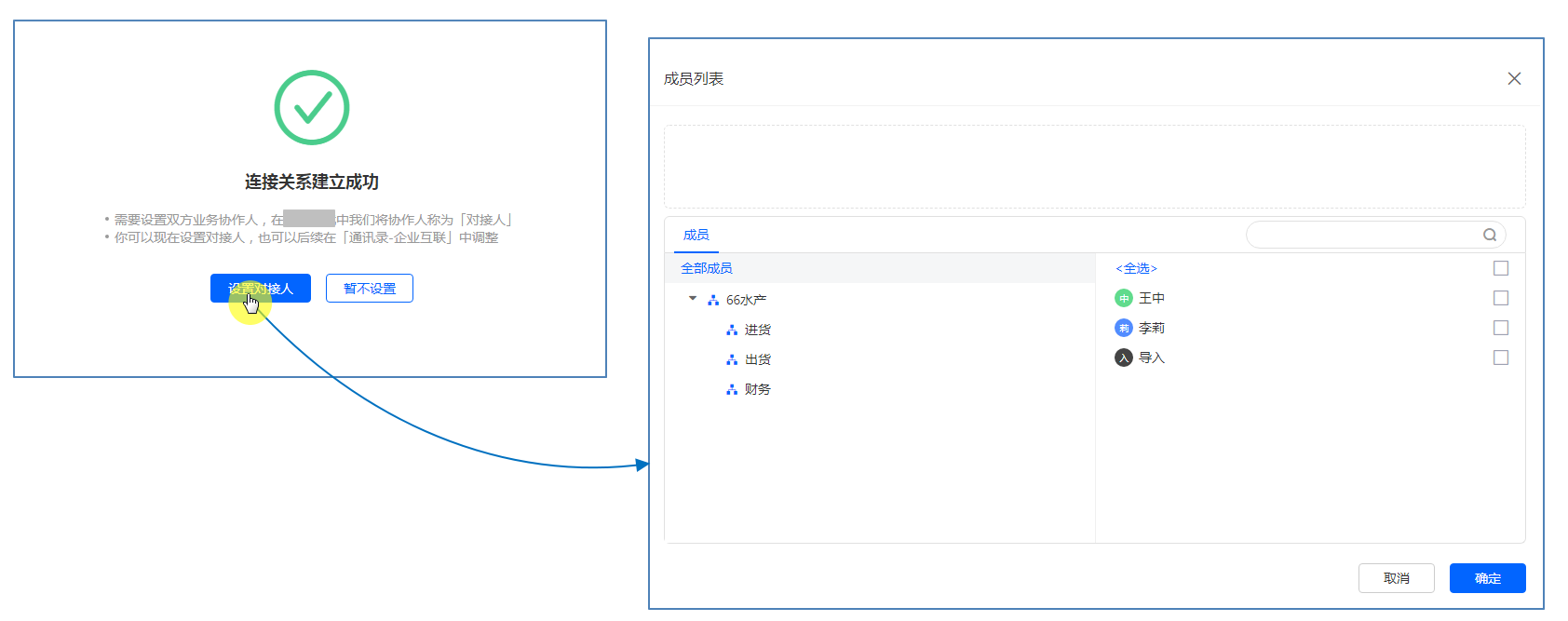This screenshot has height=621, width=1568.
Task: Click the search magnifier icon
Action: 1489,235
